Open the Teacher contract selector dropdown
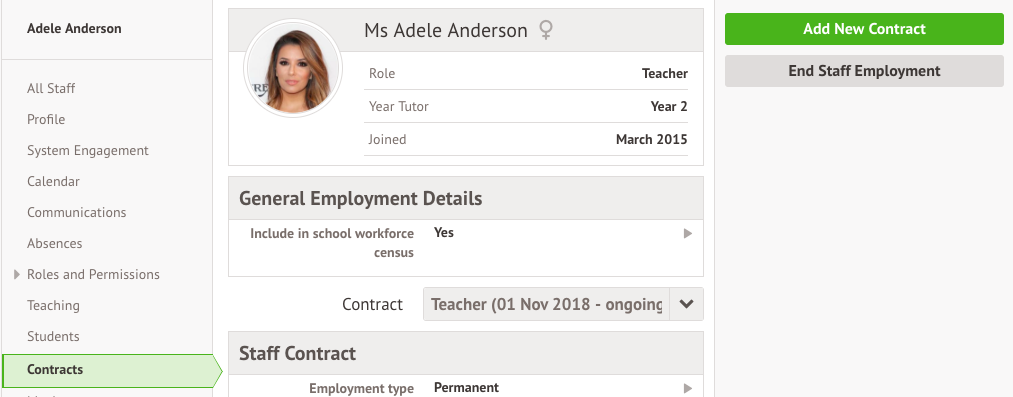 pos(563,304)
